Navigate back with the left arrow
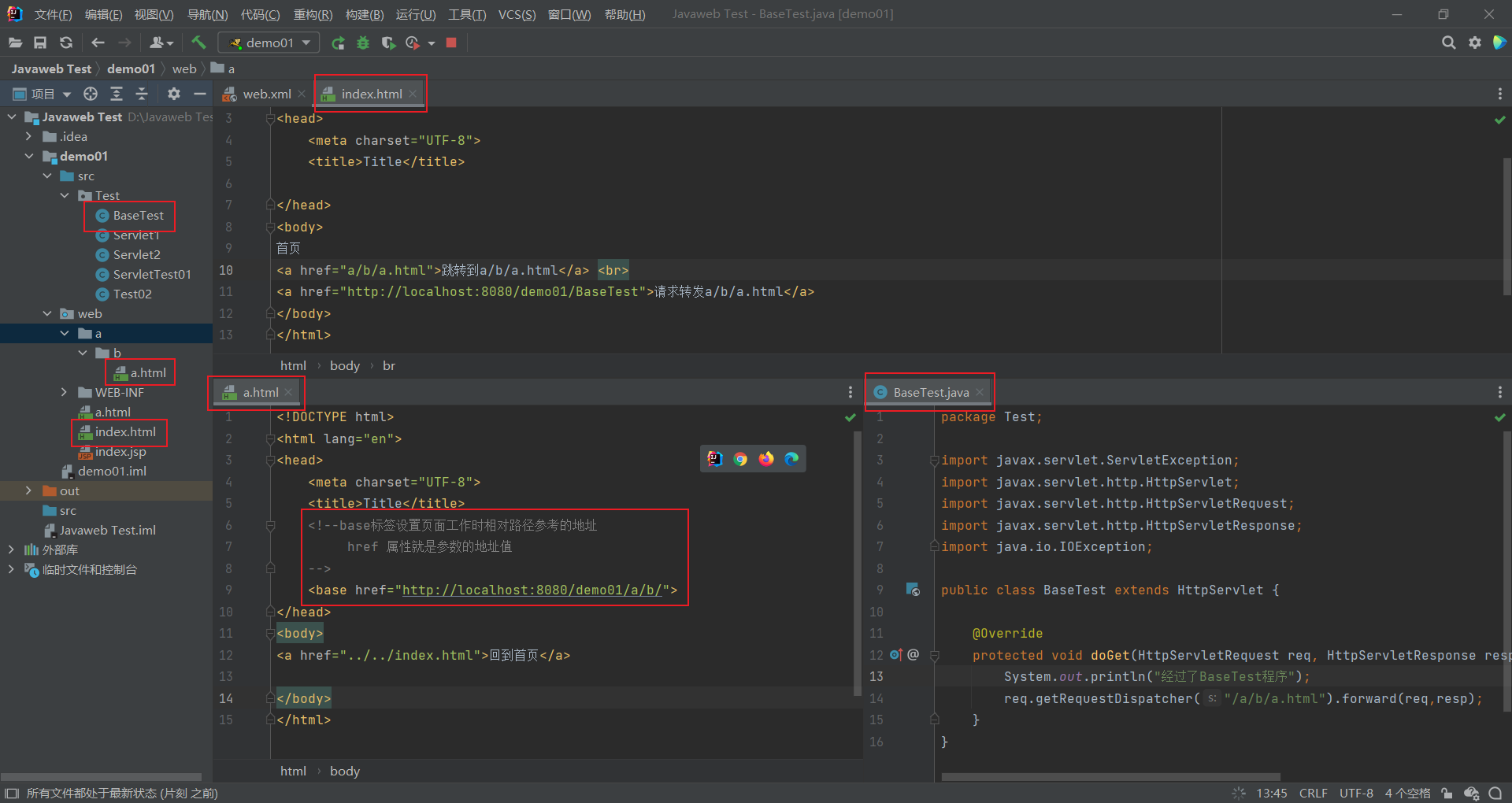 coord(98,43)
